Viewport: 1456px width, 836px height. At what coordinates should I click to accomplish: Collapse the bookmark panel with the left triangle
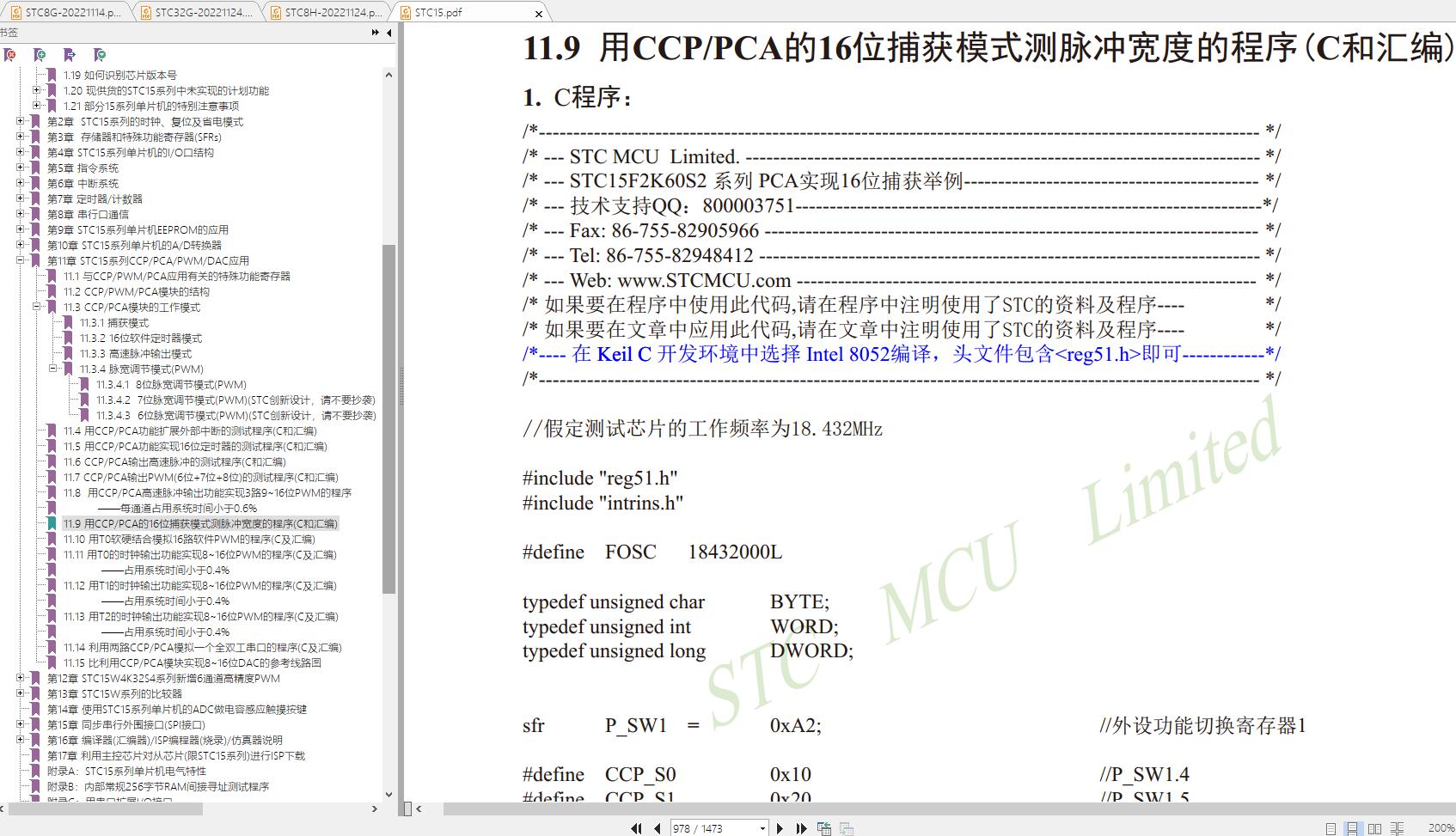388,33
